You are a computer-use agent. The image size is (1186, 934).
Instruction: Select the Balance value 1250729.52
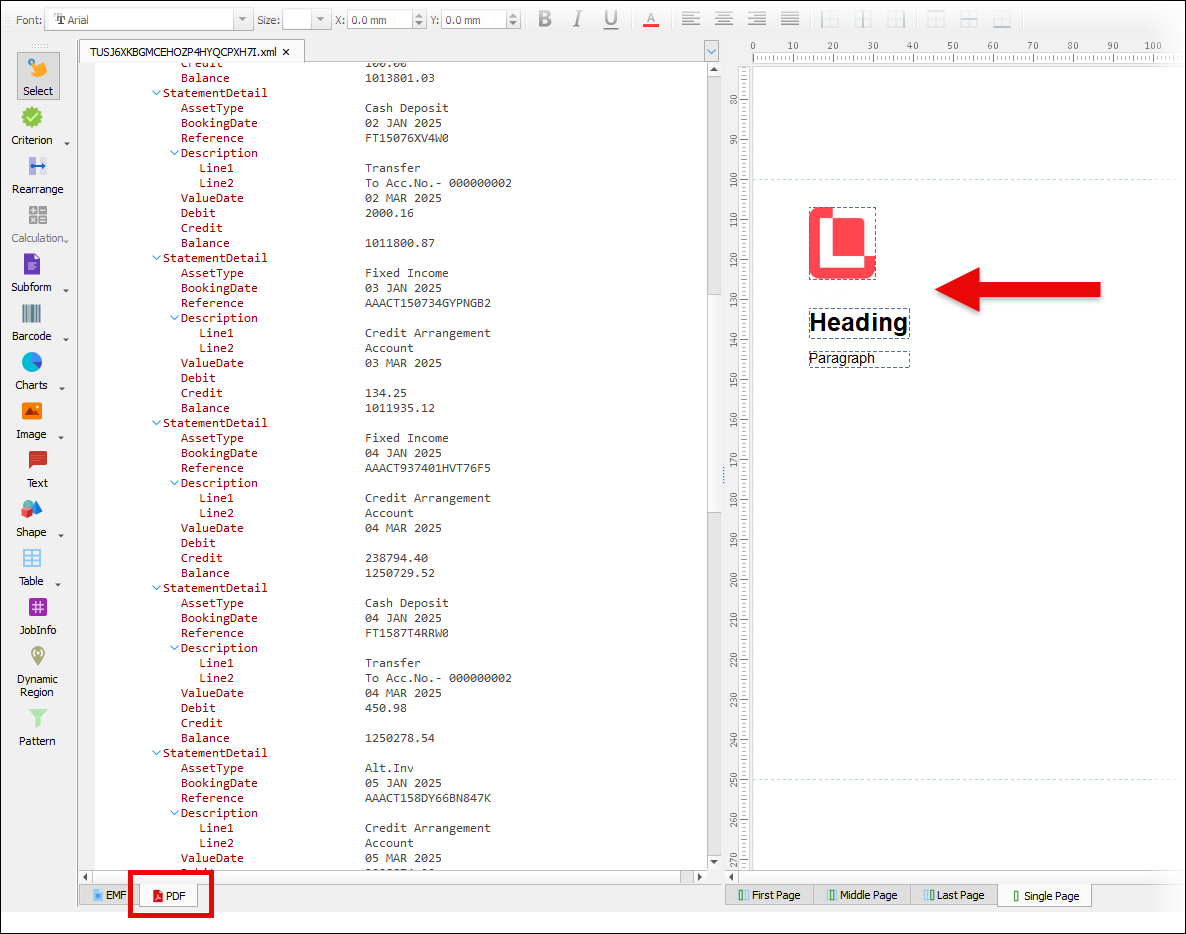pos(400,573)
